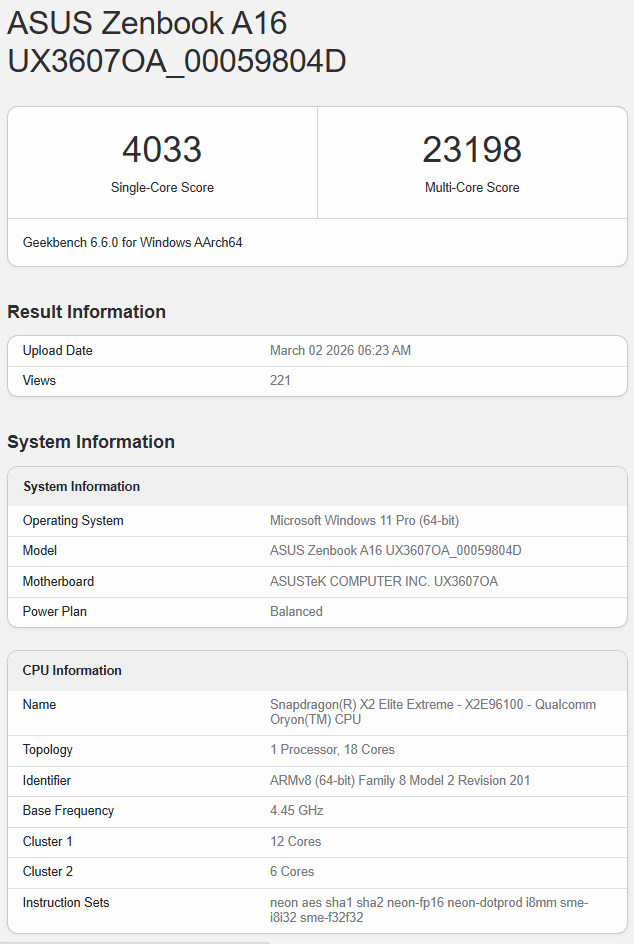Click the Motherboard value ASUSTeK COMPUTER INC.
The width and height of the screenshot is (634, 944).
click(384, 582)
